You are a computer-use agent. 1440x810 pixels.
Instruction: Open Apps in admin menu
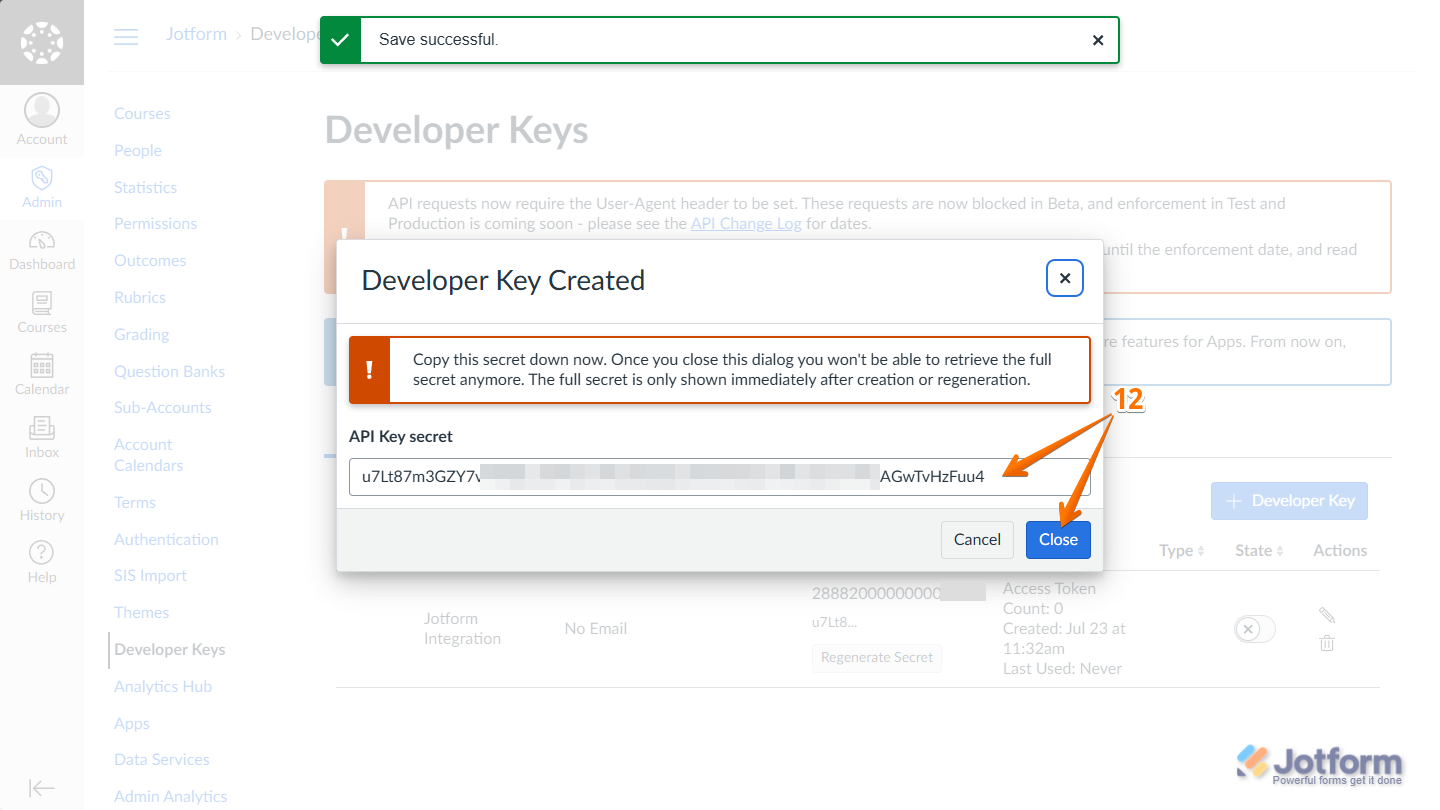(132, 723)
